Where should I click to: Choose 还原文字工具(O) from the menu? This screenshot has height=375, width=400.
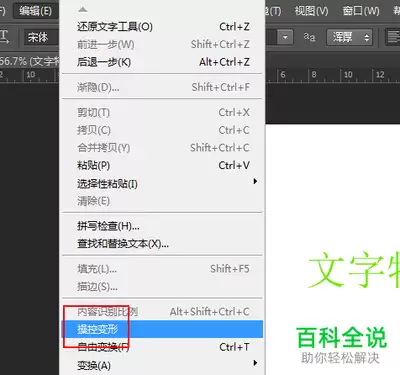pyautogui.click(x=163, y=27)
